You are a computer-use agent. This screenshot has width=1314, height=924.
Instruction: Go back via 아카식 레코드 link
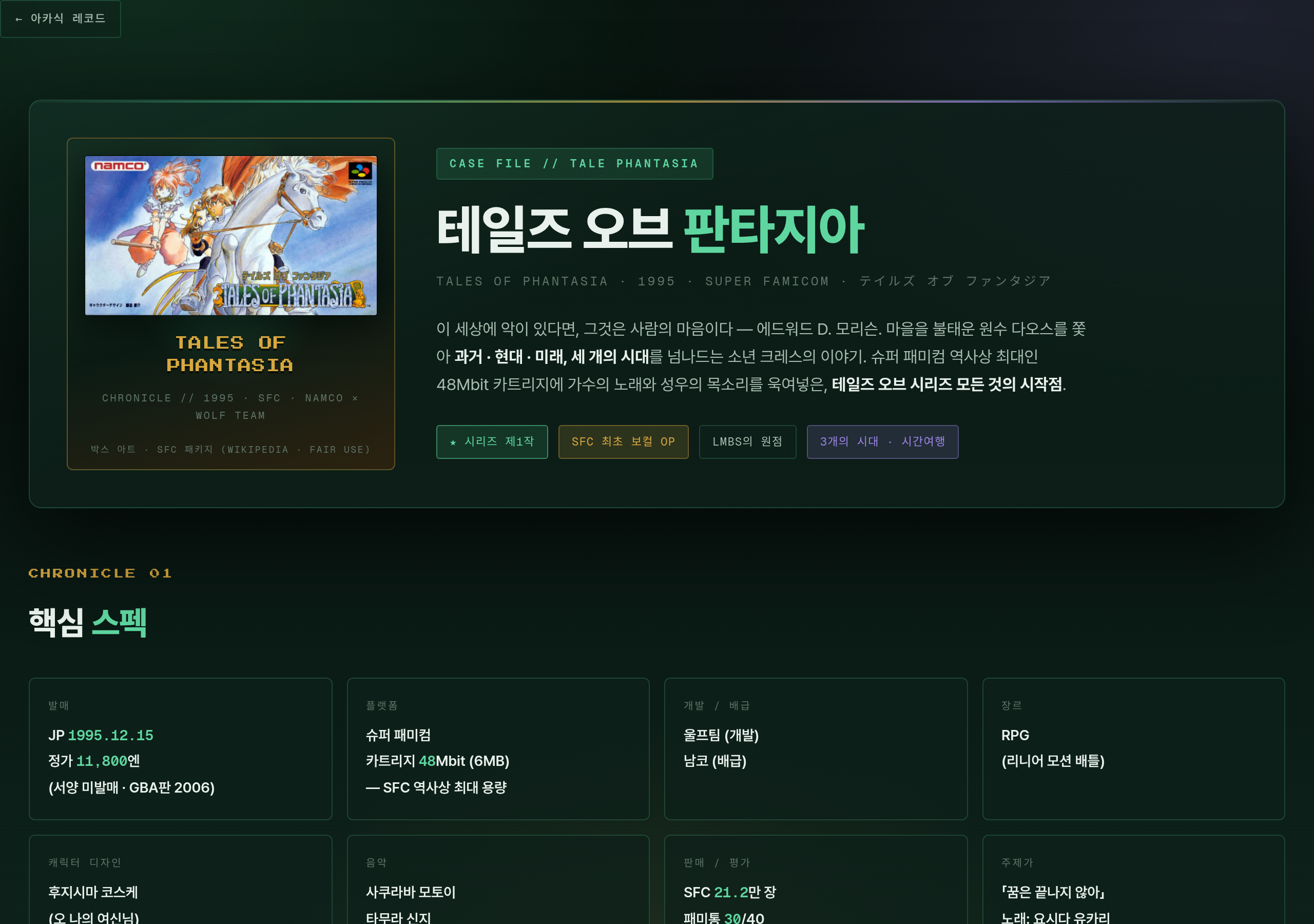point(60,18)
